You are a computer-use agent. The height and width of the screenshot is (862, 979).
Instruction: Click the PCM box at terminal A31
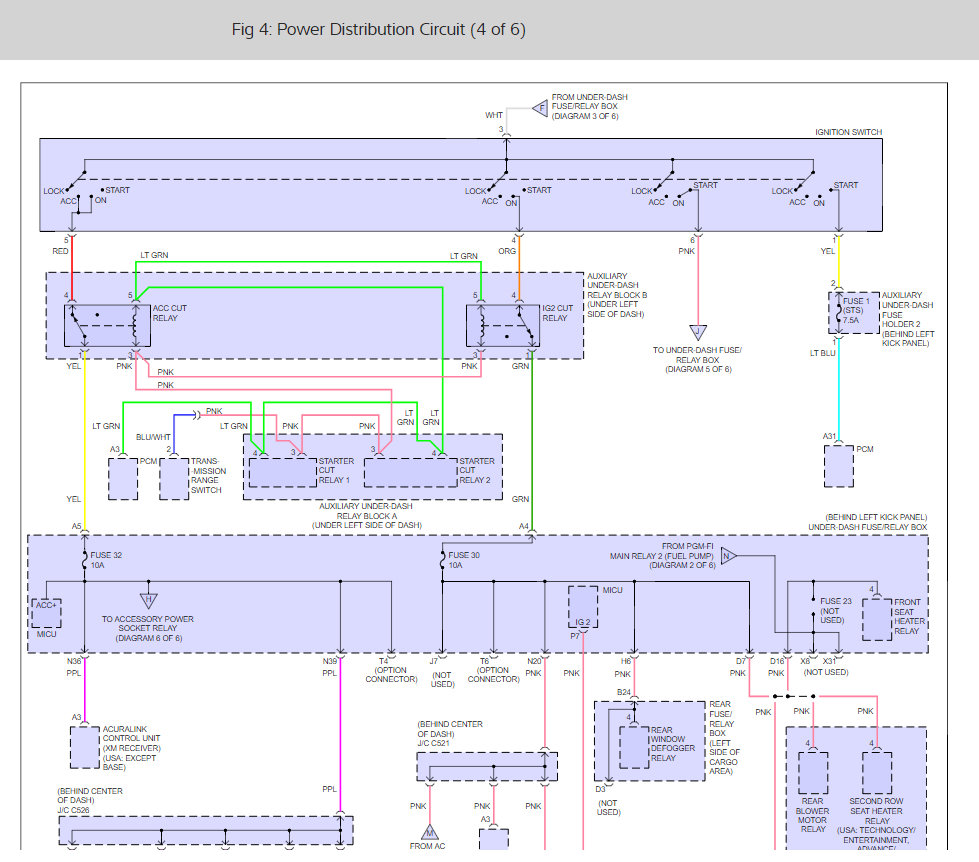[x=838, y=466]
